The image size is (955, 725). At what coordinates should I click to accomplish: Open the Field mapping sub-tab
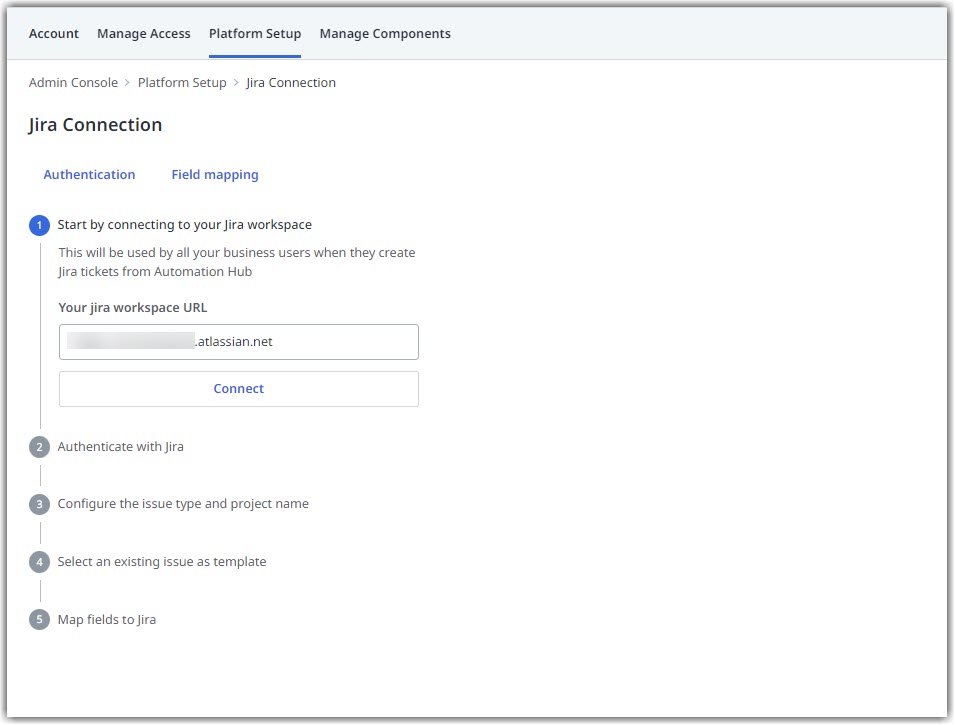click(215, 174)
